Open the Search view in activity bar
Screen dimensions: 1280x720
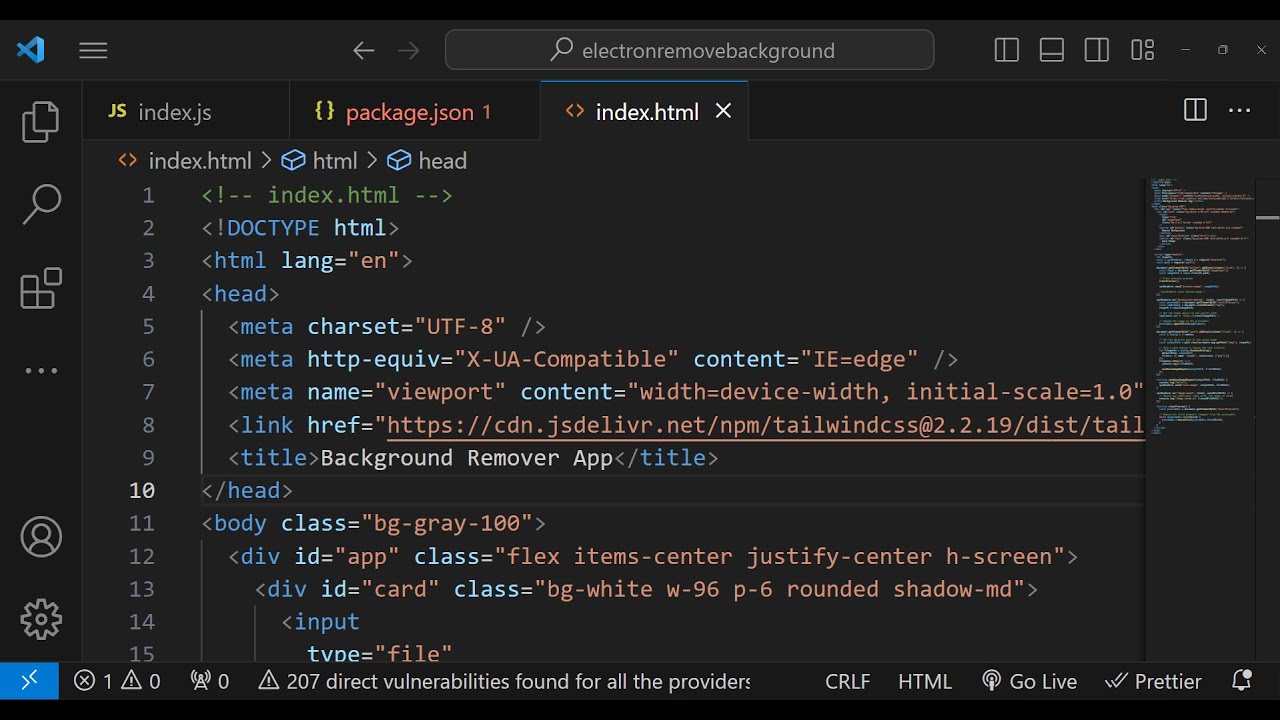pyautogui.click(x=41, y=204)
